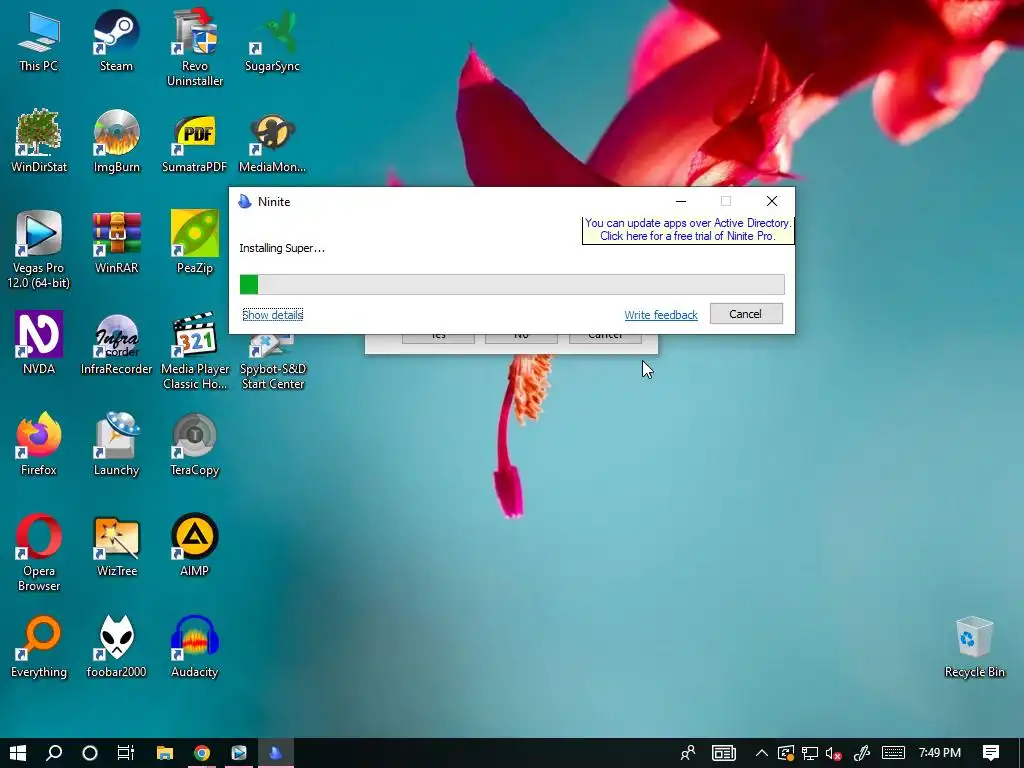Image resolution: width=1024 pixels, height=768 pixels.
Task: Click the Revo Uninstaller shortcut
Action: coord(195,48)
